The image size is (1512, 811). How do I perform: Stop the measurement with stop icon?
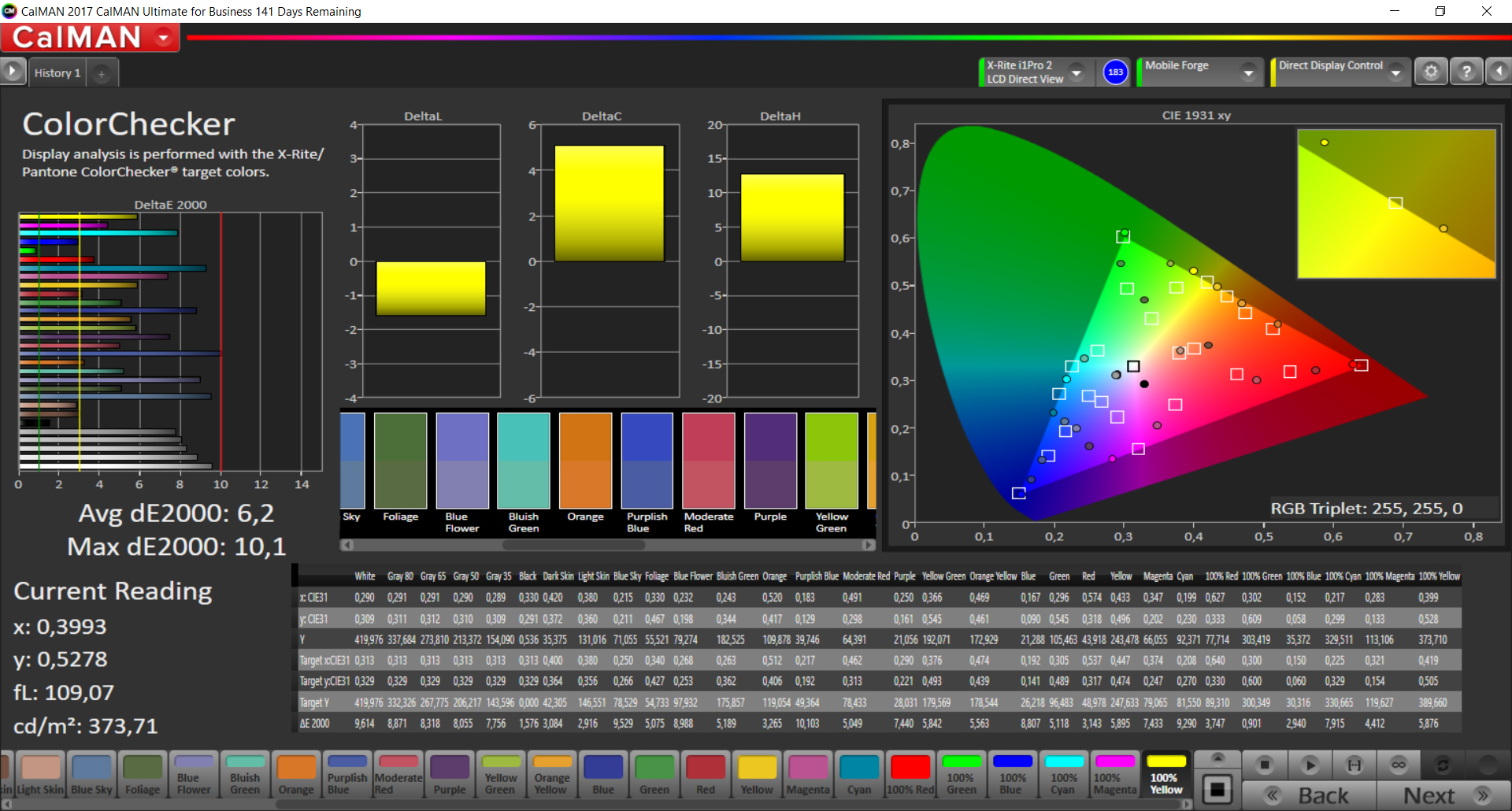(x=1265, y=765)
